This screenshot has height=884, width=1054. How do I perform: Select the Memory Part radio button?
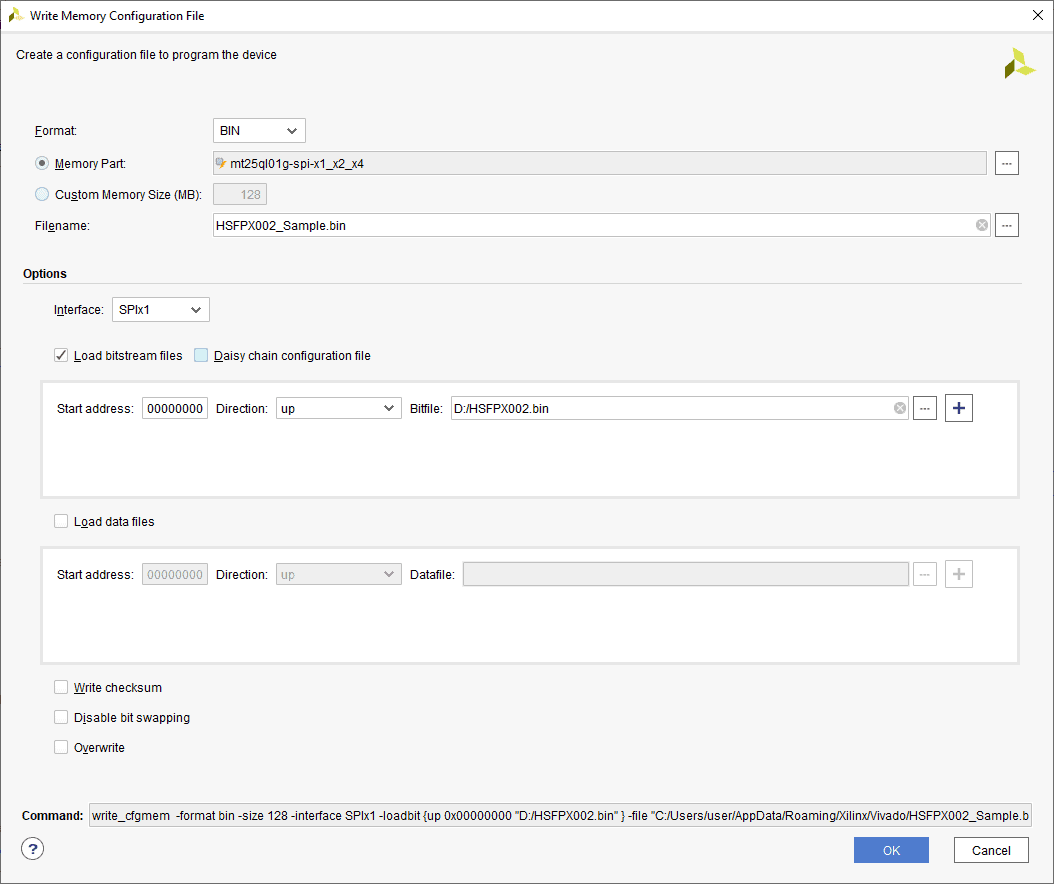click(42, 163)
